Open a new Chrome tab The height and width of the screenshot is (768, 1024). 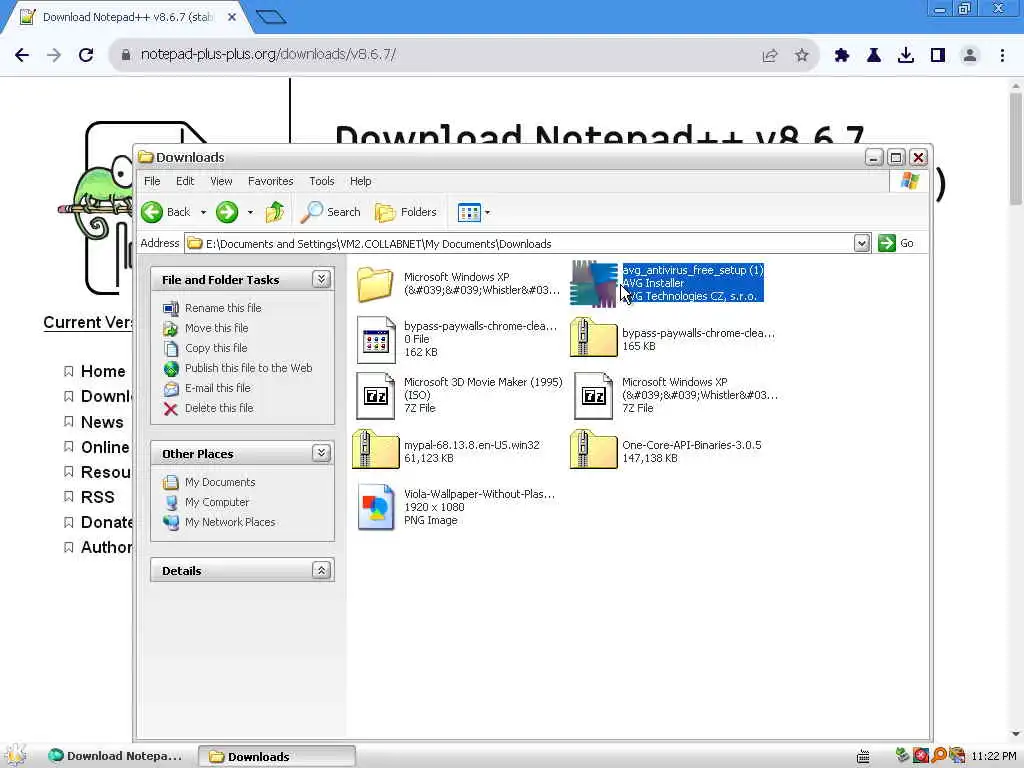point(270,17)
